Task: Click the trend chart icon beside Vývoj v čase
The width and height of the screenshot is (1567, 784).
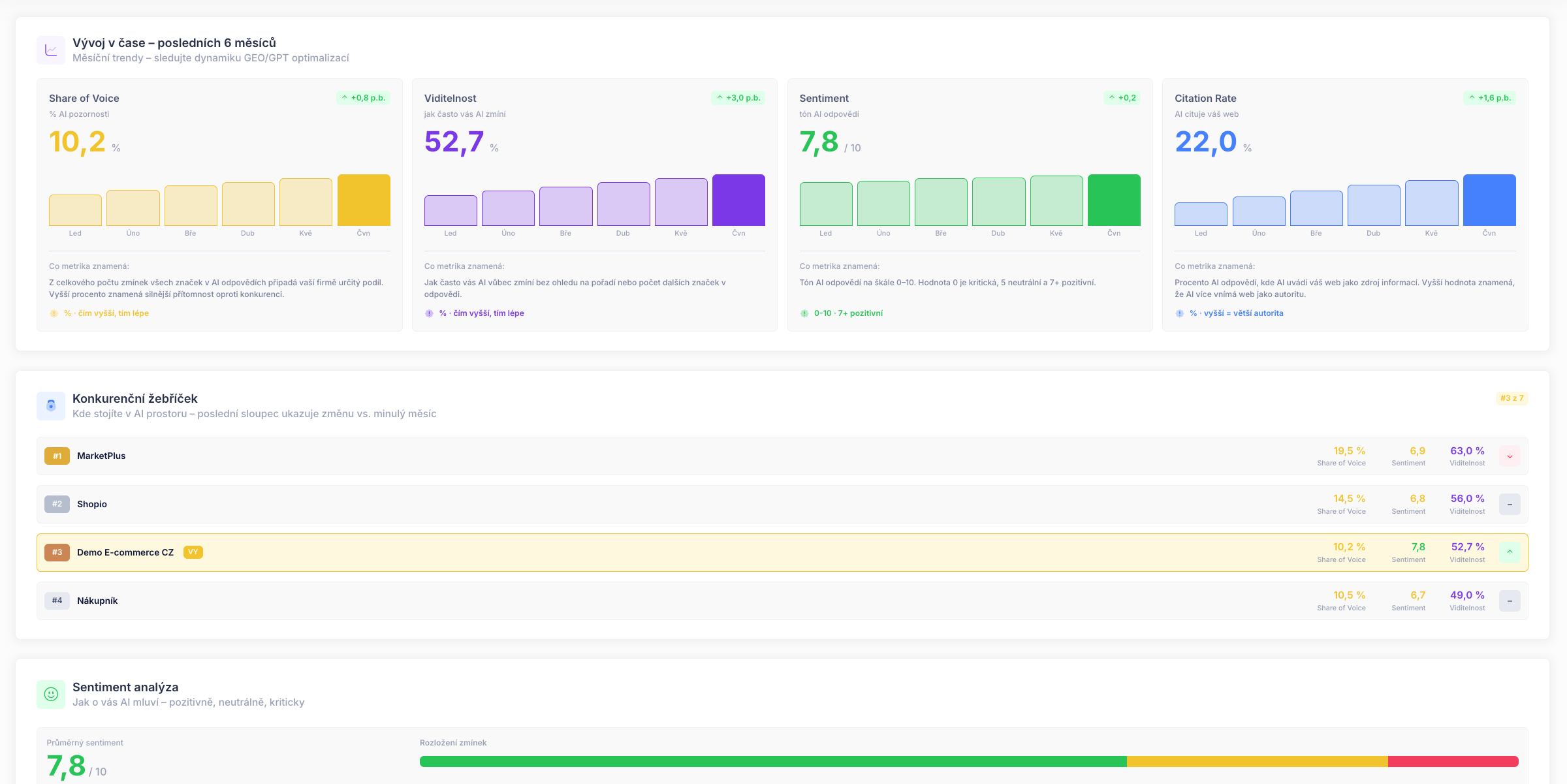Action: pyautogui.click(x=51, y=50)
